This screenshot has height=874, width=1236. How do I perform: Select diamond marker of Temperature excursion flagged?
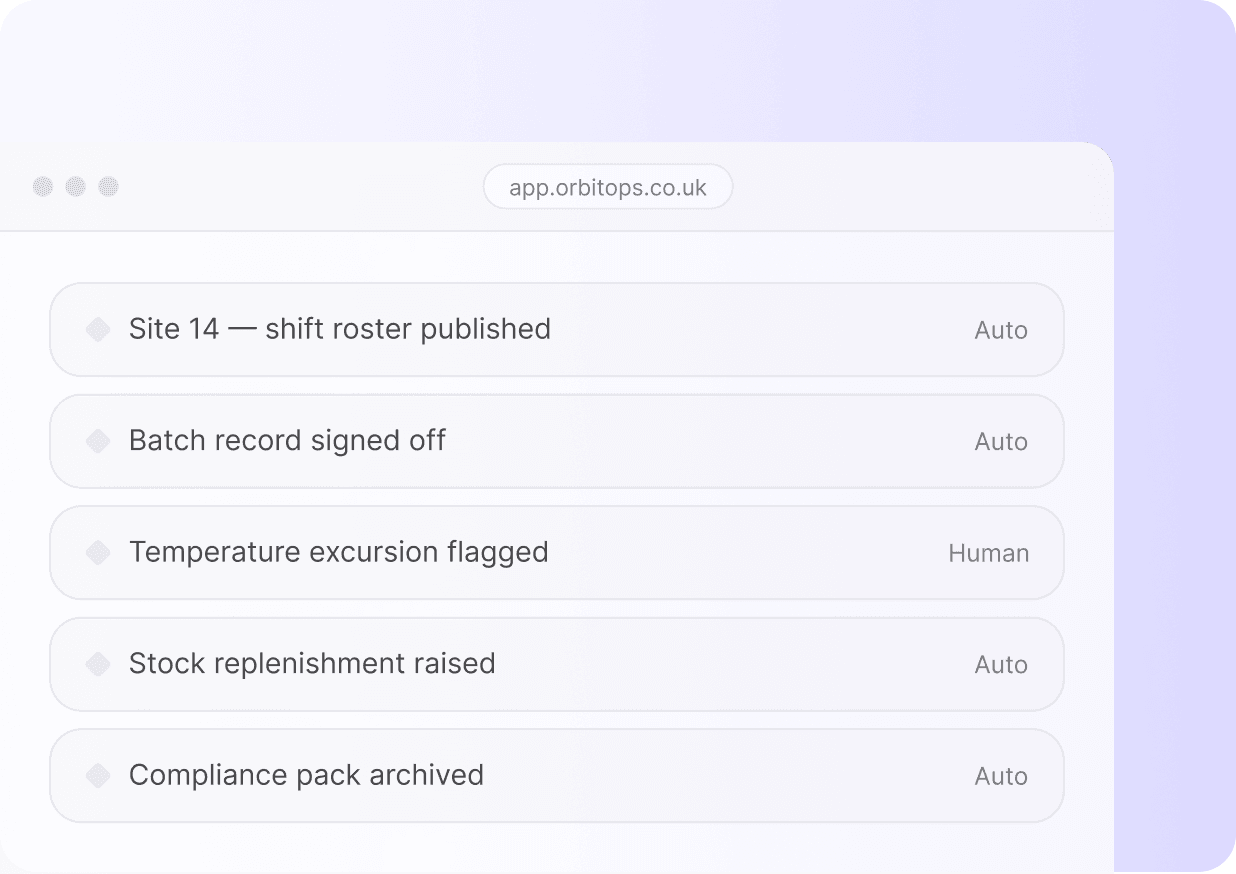tap(98, 552)
